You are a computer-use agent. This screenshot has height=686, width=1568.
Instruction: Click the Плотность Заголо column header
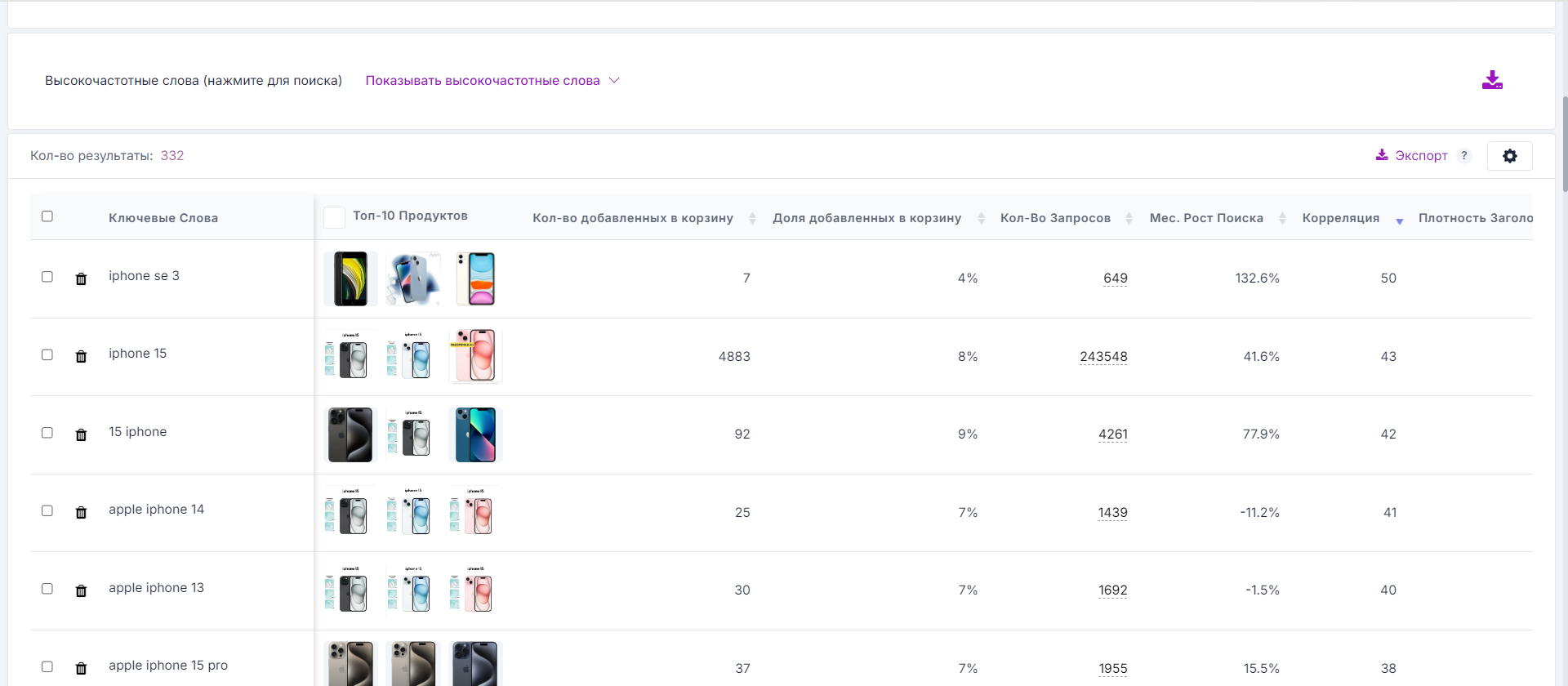1475,218
